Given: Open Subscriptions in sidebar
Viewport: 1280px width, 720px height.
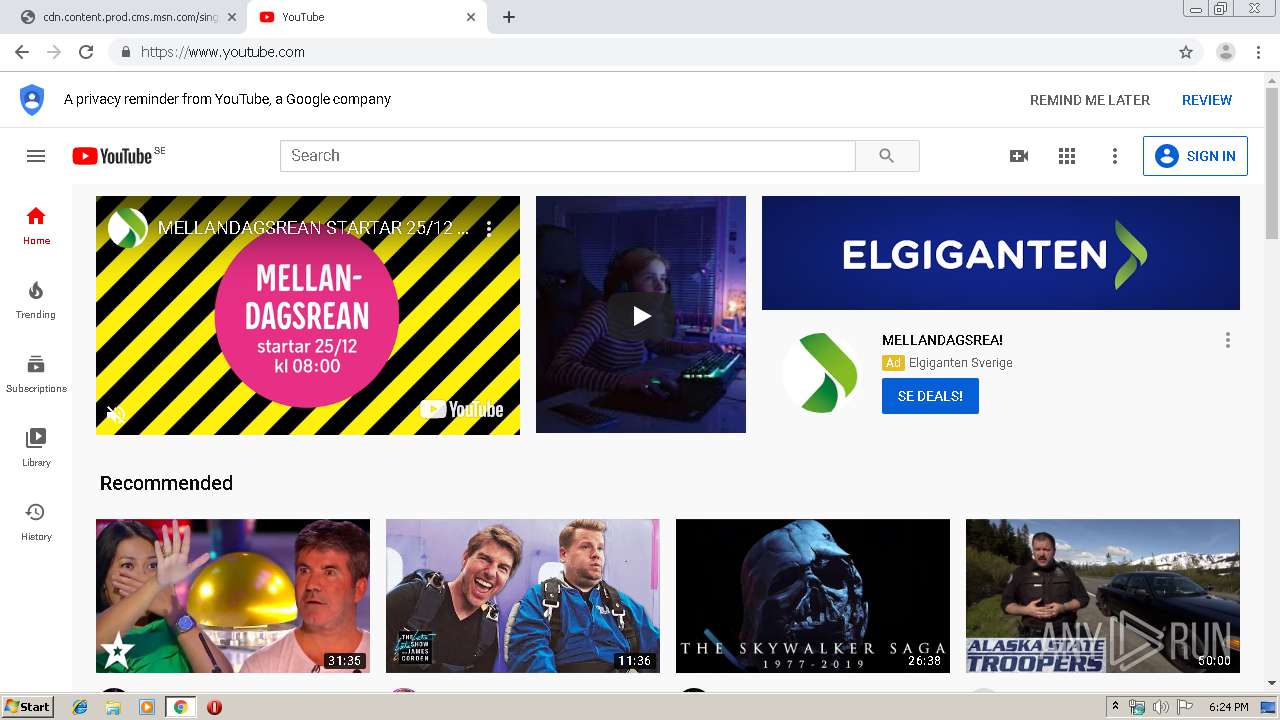Looking at the screenshot, I should 36,374.
